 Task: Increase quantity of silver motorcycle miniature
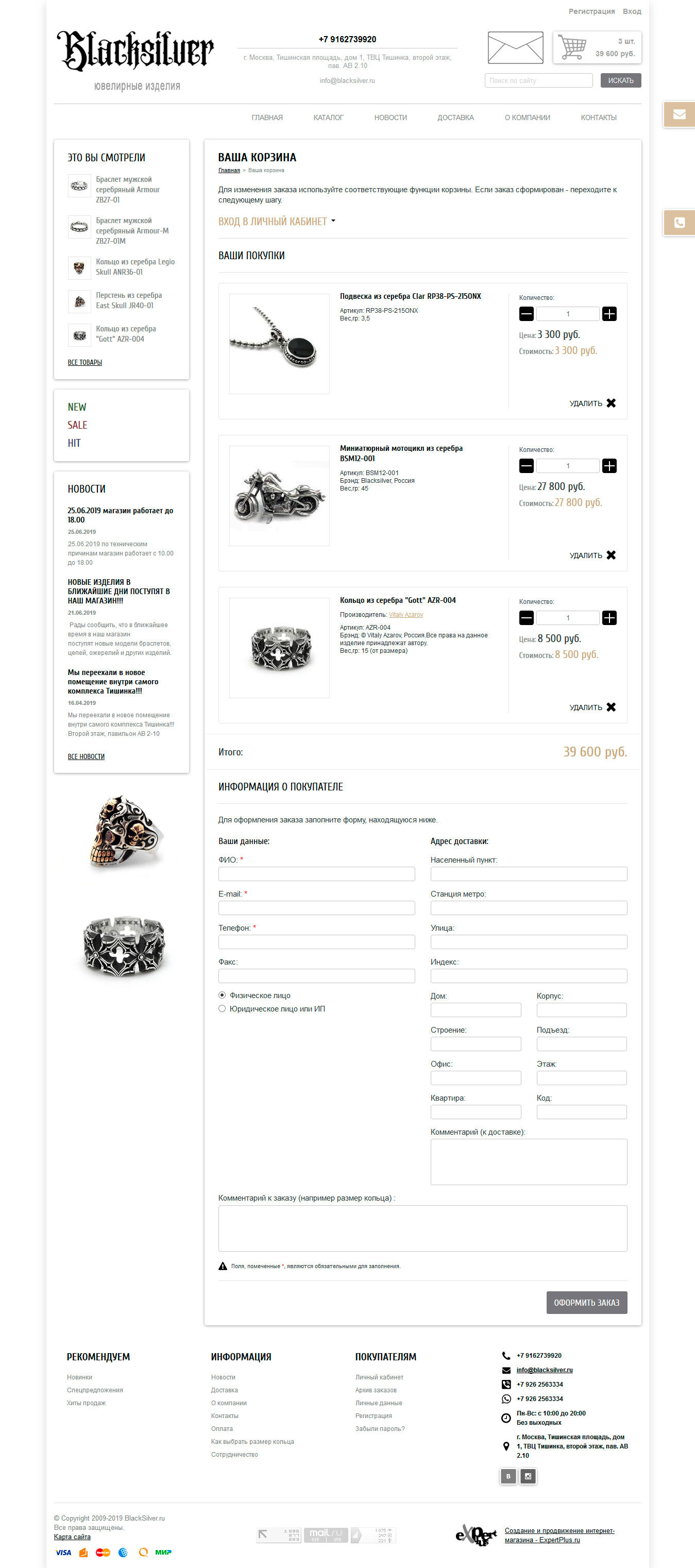pos(609,466)
